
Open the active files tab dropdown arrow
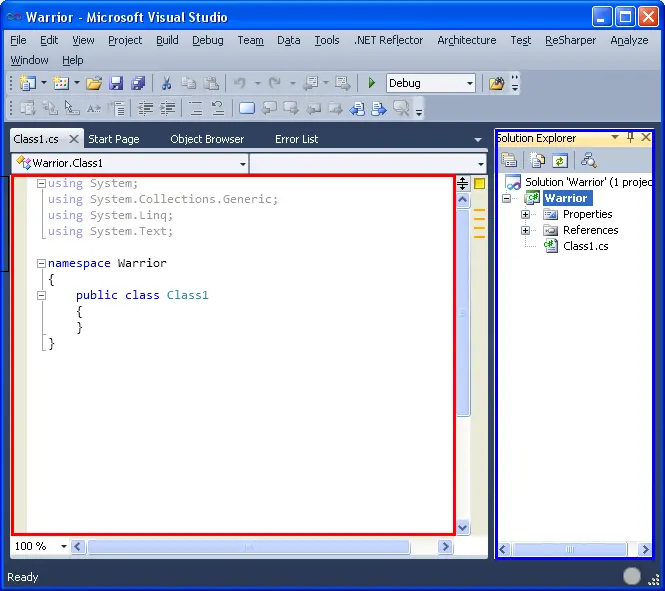[x=478, y=139]
